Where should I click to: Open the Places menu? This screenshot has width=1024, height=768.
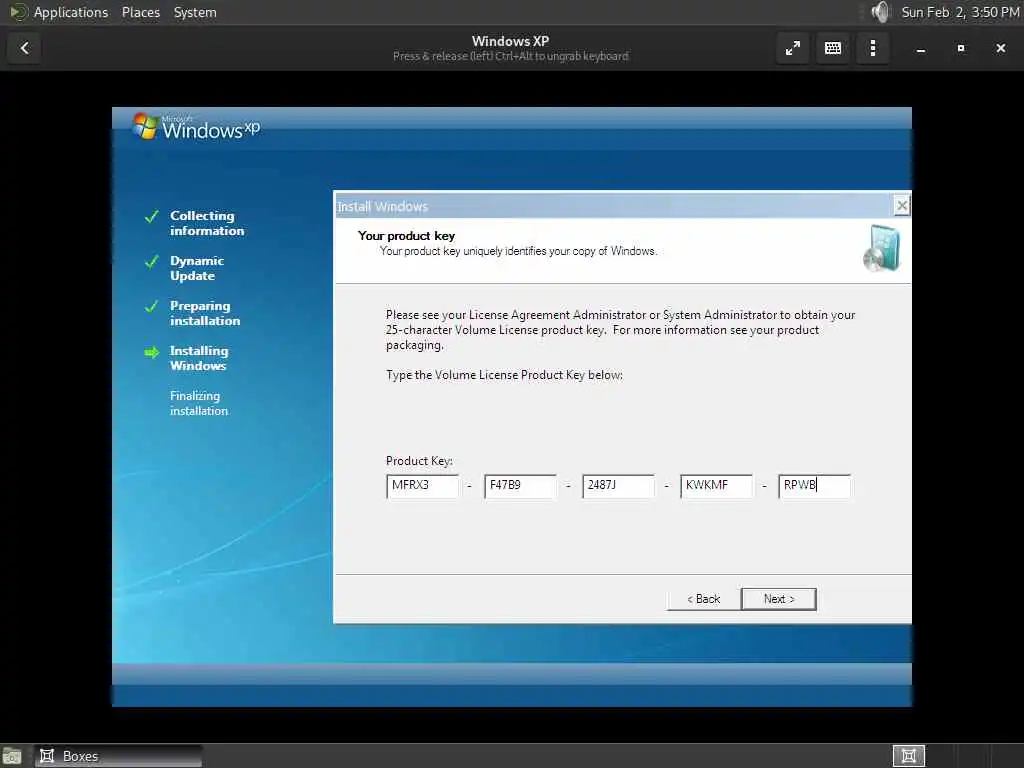[140, 12]
